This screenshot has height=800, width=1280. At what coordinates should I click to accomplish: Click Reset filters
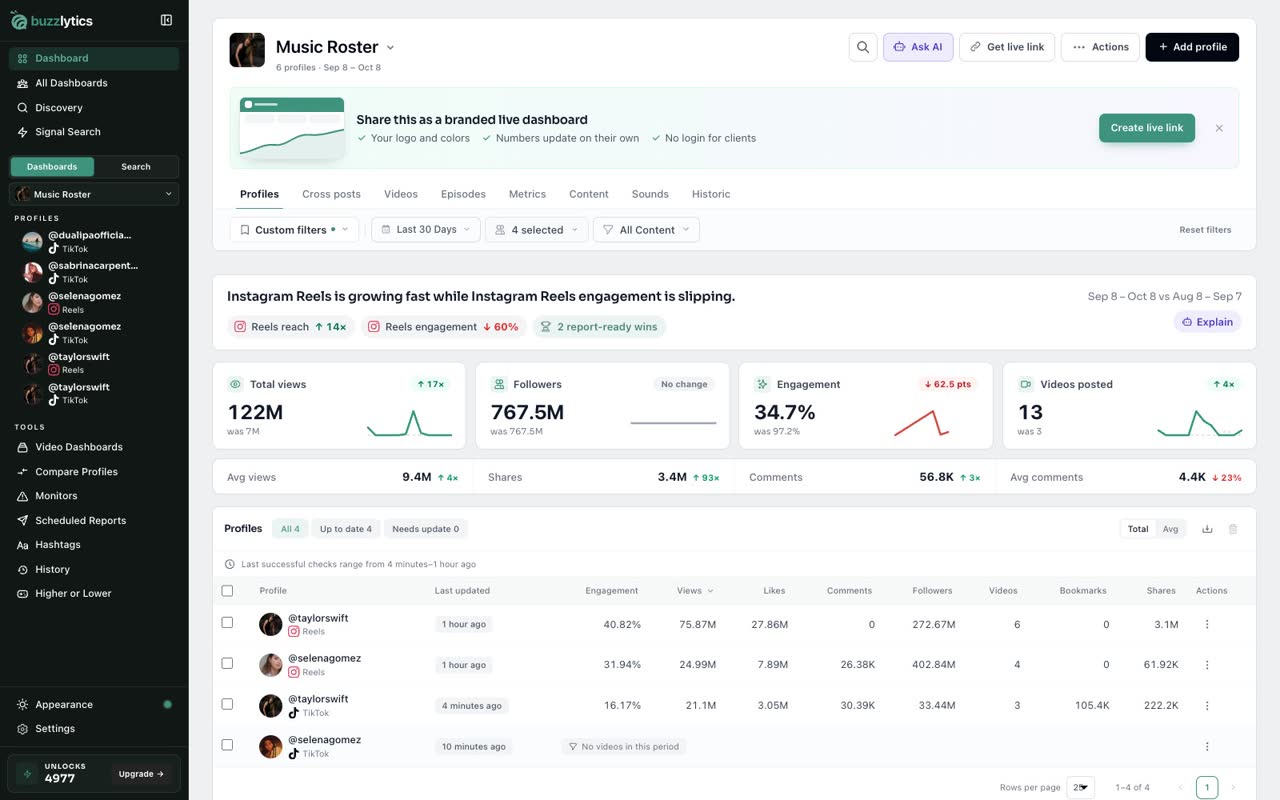[x=1205, y=230]
